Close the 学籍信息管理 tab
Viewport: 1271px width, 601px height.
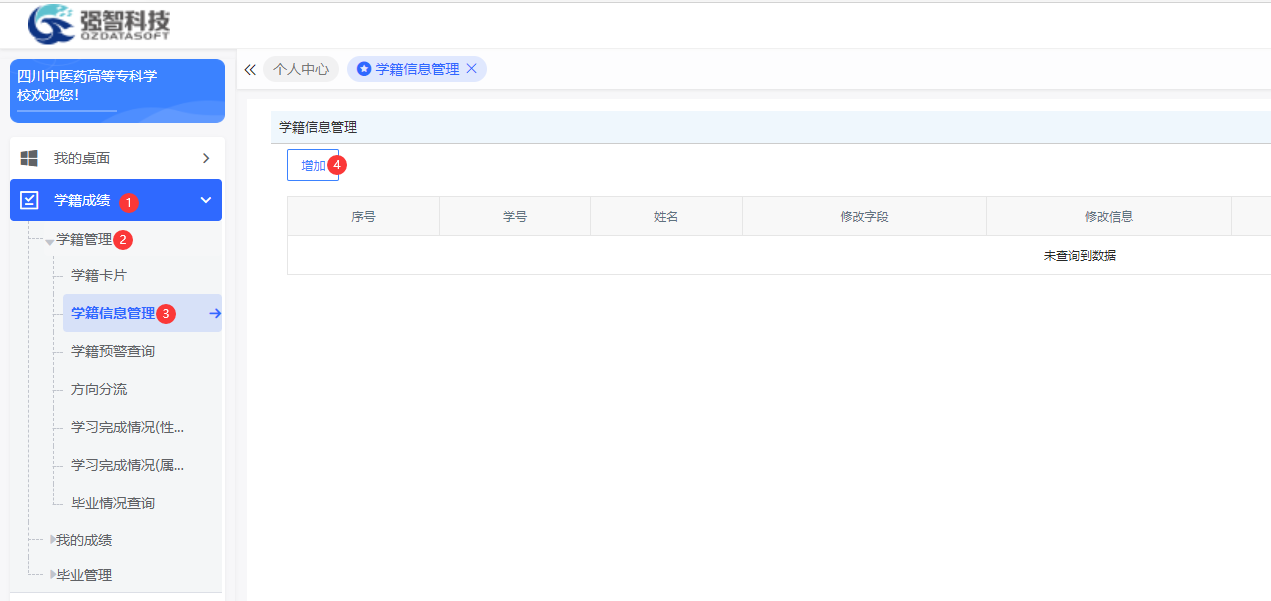click(x=472, y=69)
